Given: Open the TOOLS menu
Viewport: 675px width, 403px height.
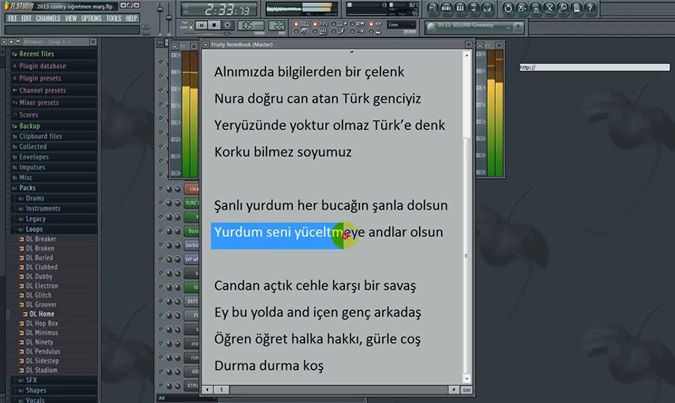Looking at the screenshot, I should (114, 18).
